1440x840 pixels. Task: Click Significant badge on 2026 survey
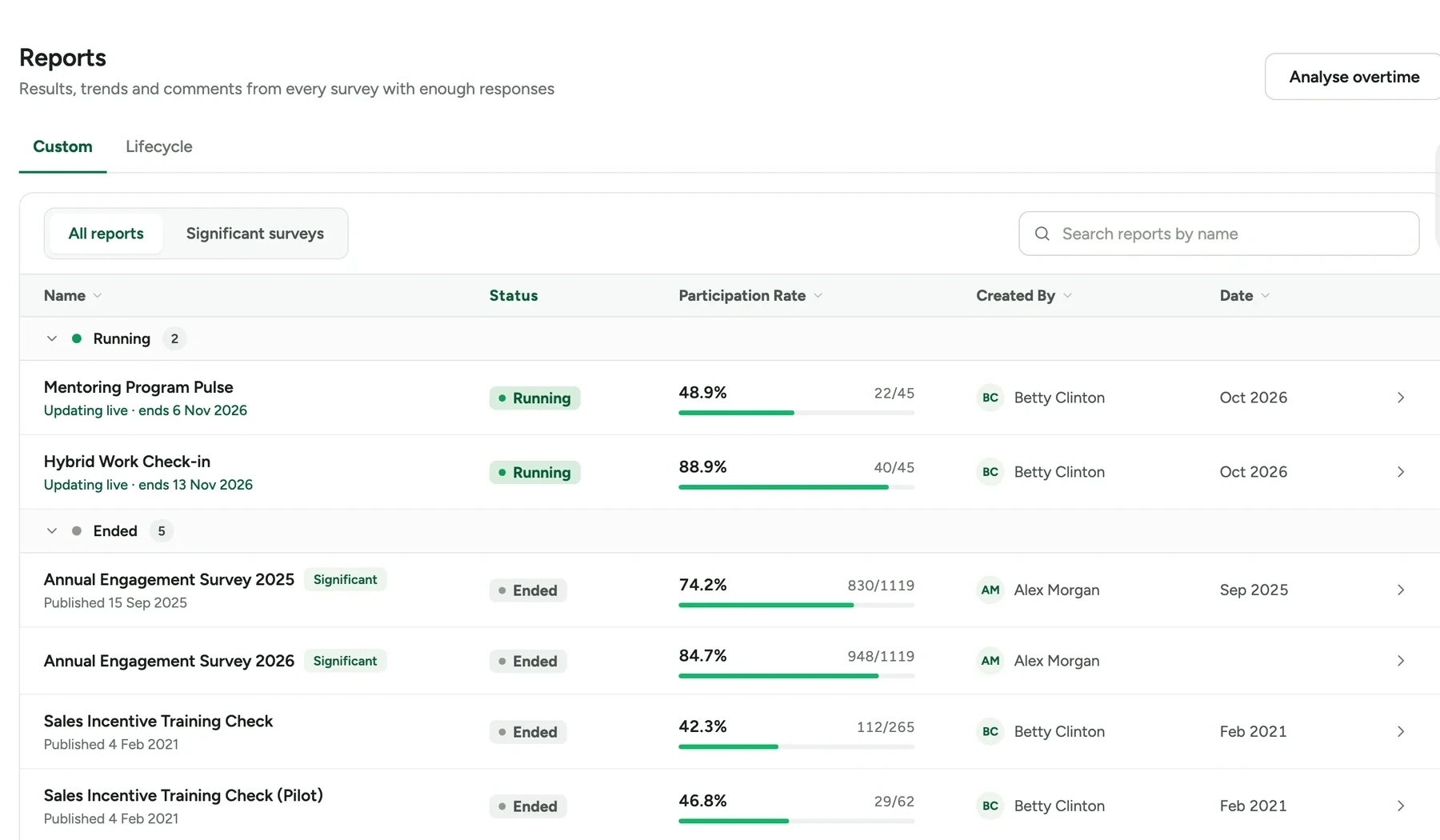[x=345, y=661]
